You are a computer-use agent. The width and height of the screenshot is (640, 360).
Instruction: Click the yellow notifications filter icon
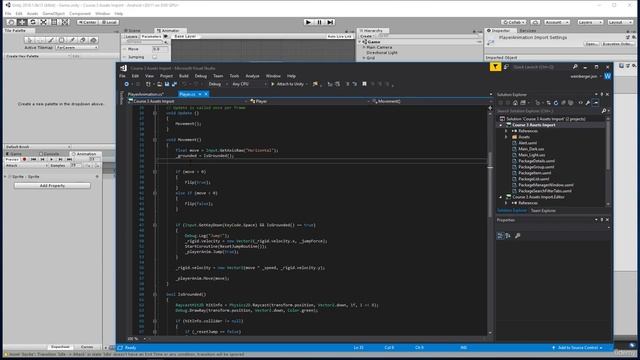[x=495, y=67]
